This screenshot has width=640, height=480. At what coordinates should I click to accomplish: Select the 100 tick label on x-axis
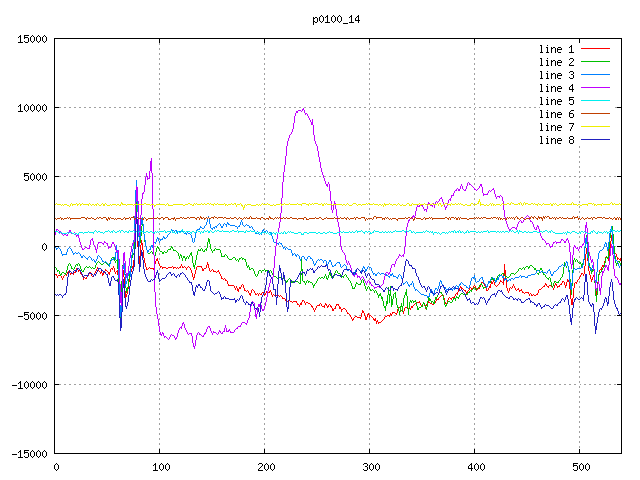click(x=160, y=466)
